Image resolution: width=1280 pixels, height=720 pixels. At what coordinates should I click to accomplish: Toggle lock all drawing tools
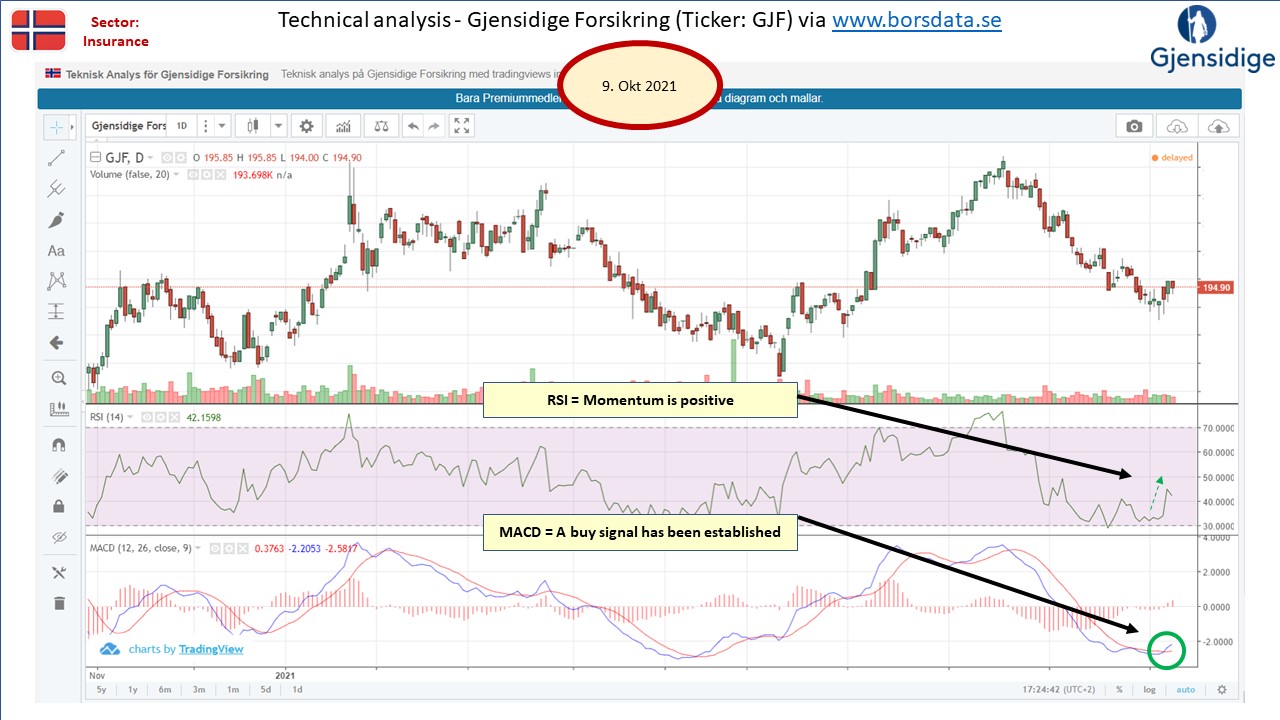57,506
